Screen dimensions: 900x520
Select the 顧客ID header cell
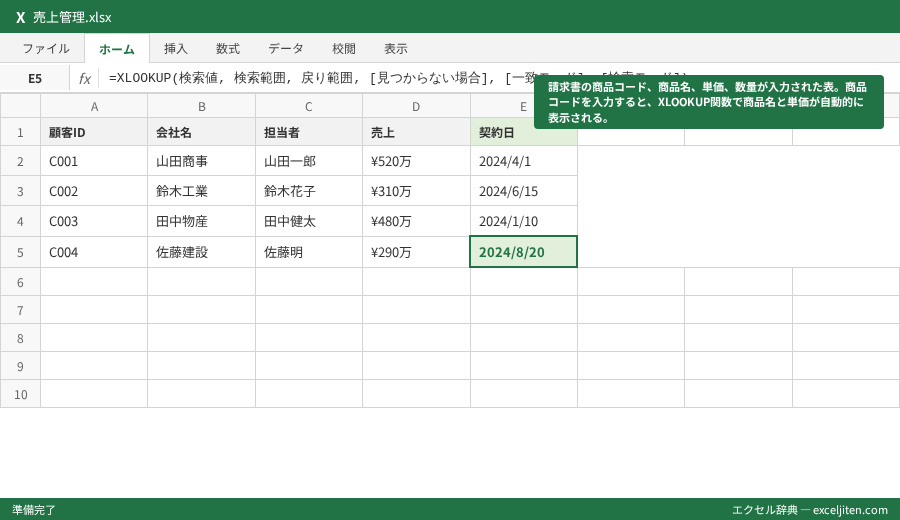click(x=94, y=132)
